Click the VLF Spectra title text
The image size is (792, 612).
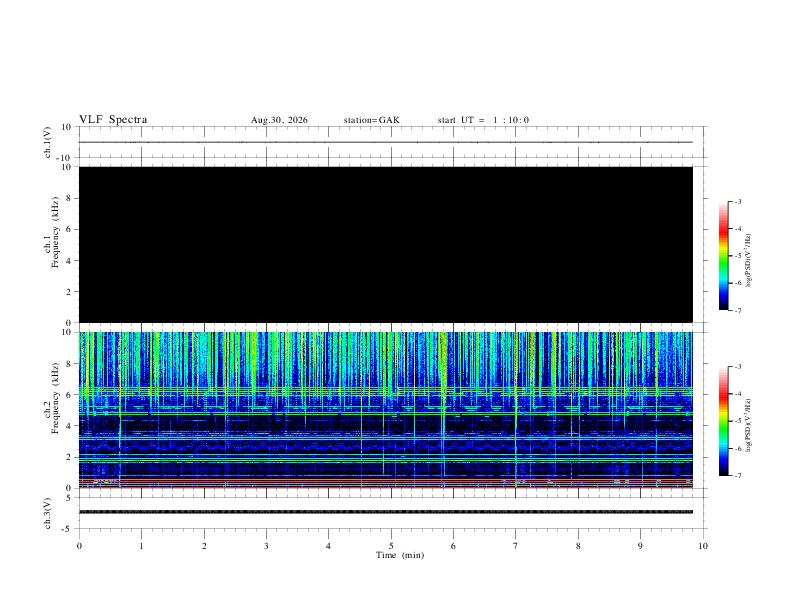pyautogui.click(x=113, y=120)
